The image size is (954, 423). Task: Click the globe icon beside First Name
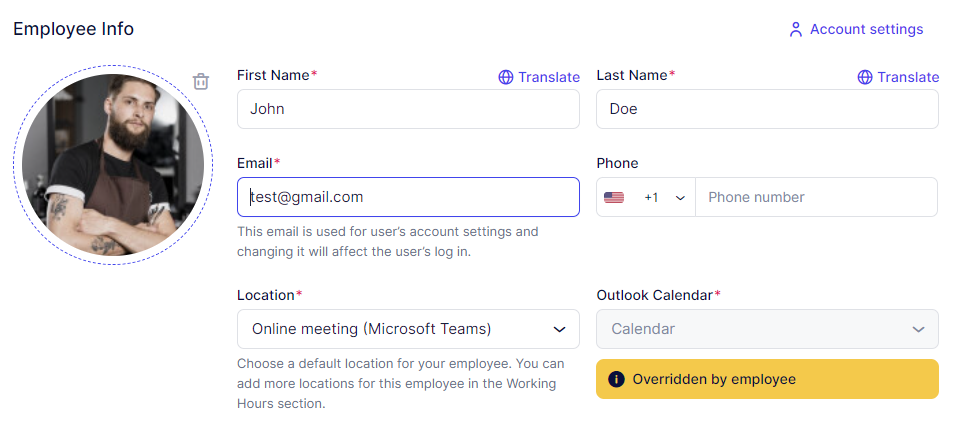pyautogui.click(x=506, y=77)
